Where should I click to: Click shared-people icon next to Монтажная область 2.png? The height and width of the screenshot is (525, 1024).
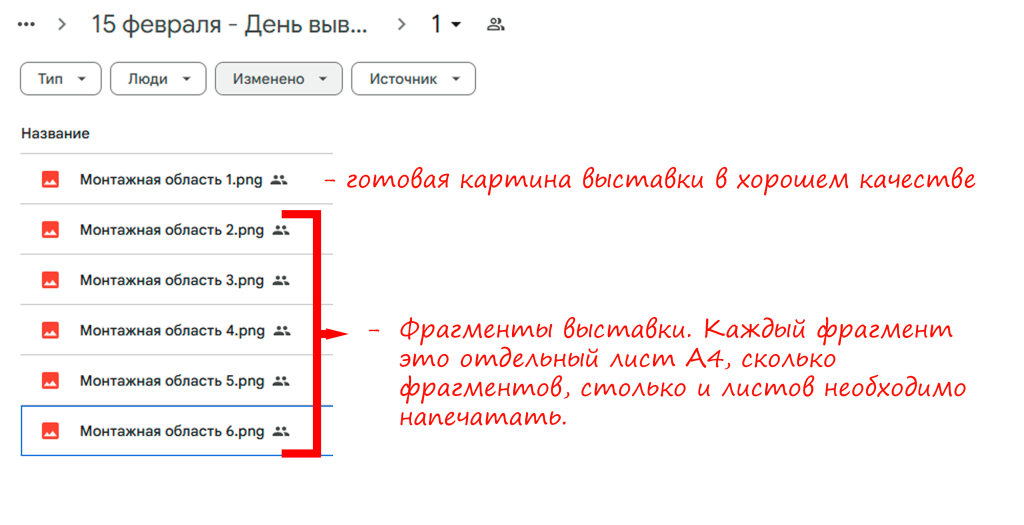281,230
